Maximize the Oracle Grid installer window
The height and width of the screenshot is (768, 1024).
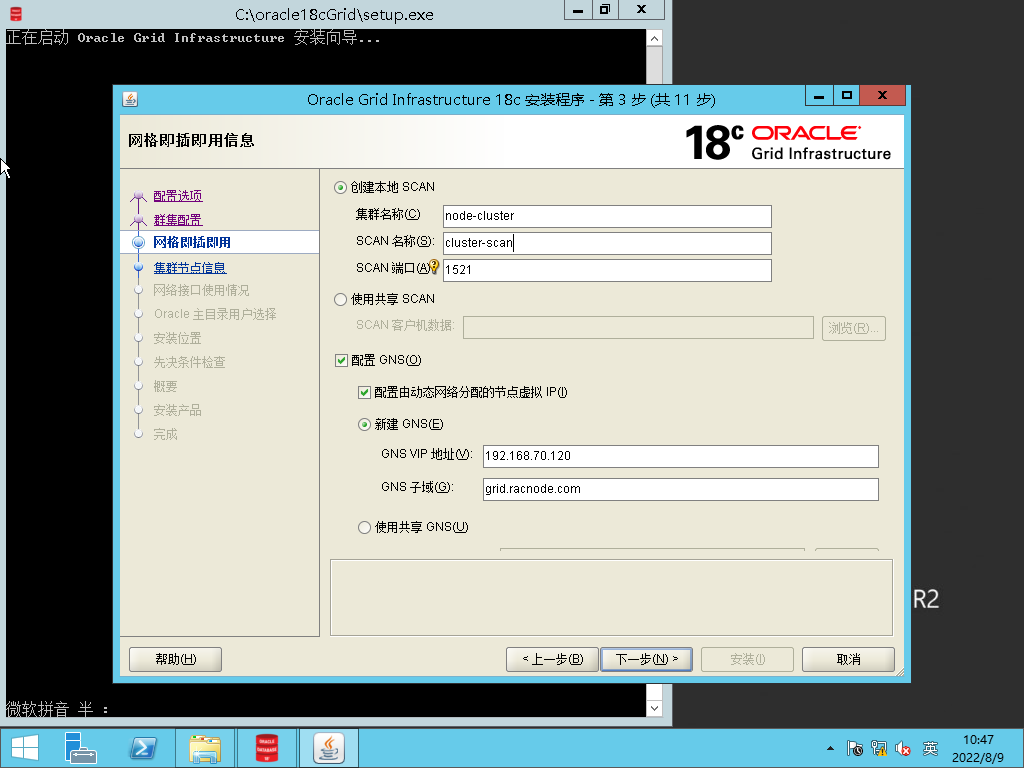coord(847,96)
